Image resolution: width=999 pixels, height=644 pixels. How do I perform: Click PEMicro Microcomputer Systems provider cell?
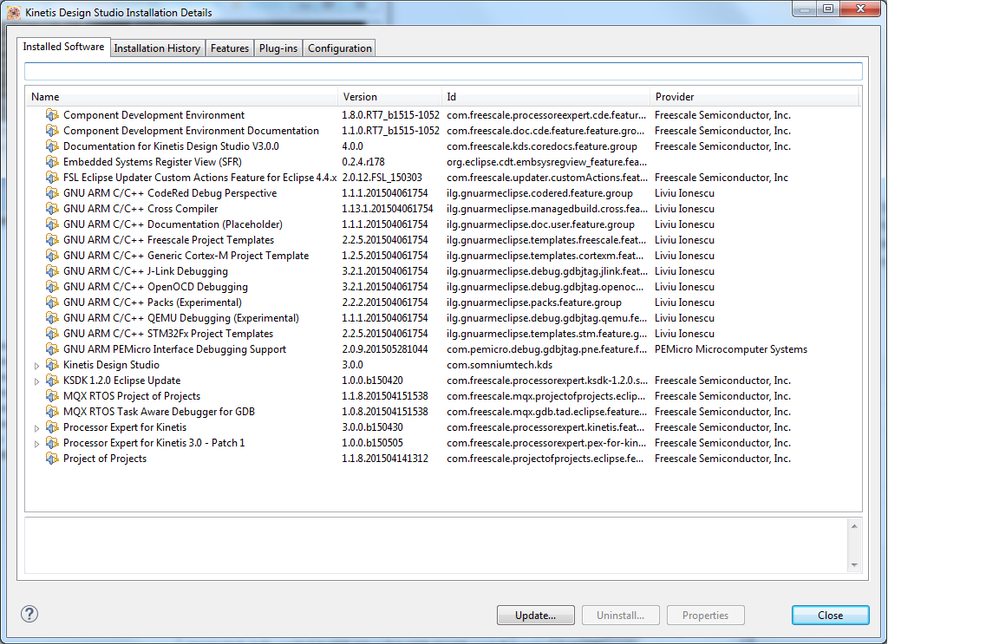(x=731, y=349)
